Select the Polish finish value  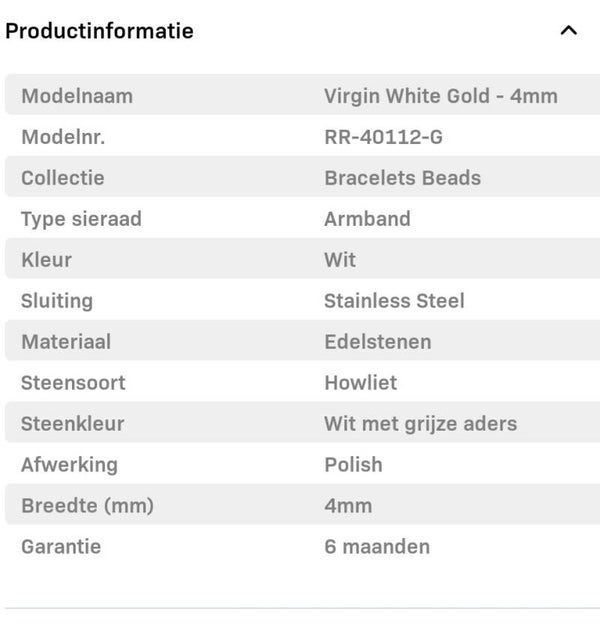[353, 465]
